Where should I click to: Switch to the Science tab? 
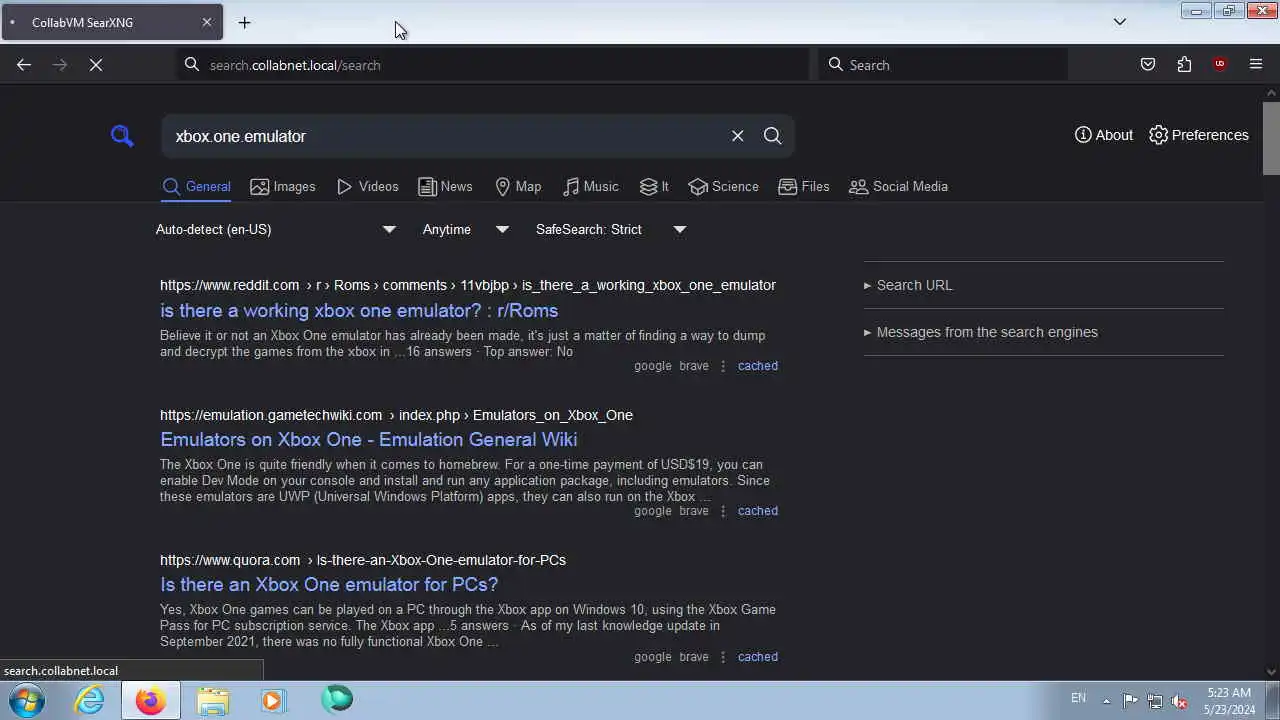724,187
